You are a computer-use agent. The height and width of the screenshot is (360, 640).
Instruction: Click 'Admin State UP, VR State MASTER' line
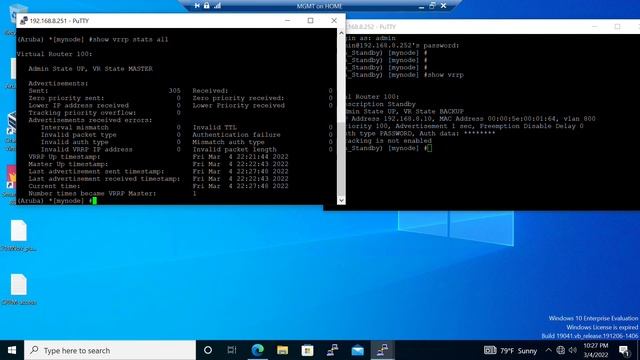point(90,69)
